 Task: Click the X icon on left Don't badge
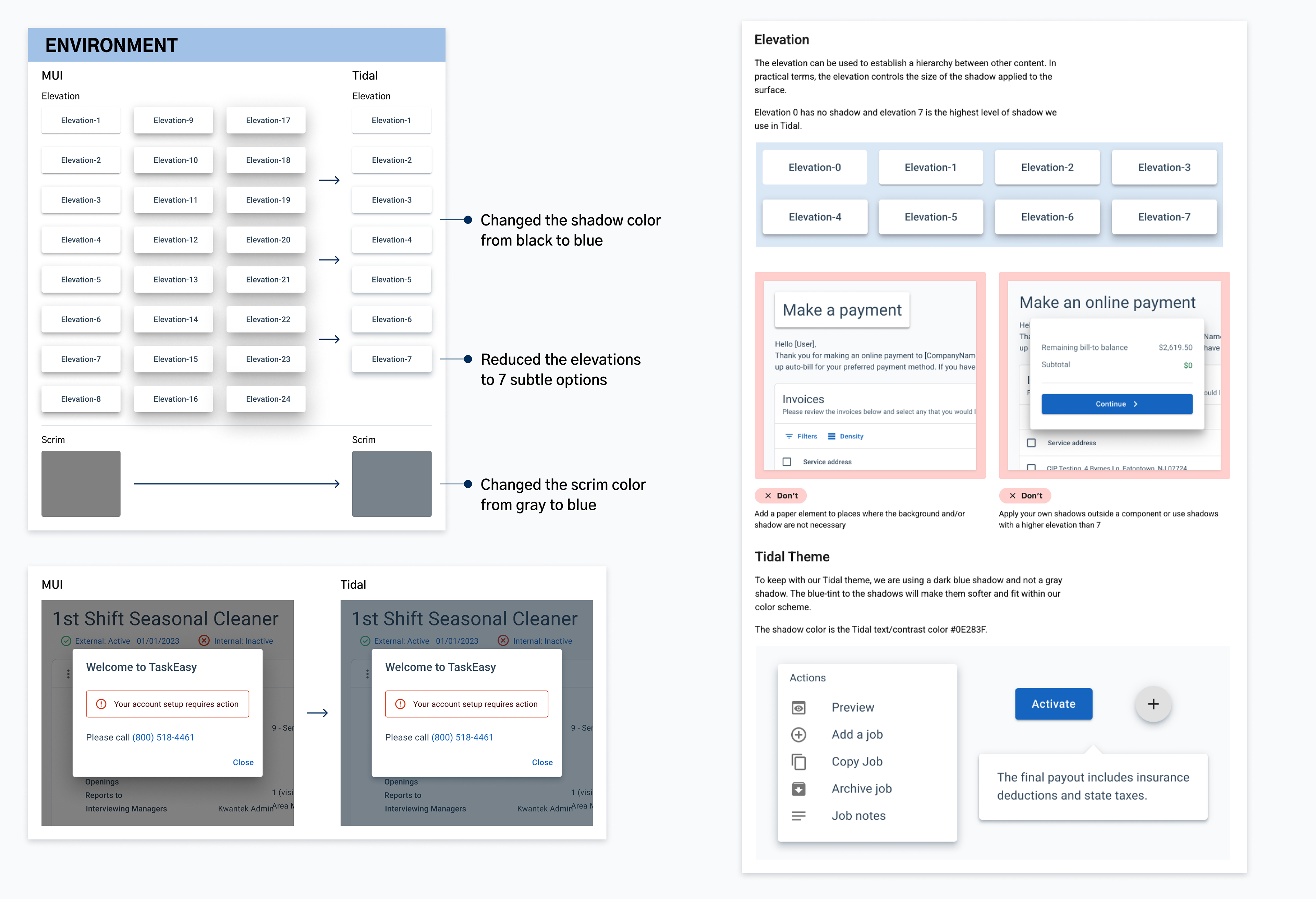pos(768,496)
